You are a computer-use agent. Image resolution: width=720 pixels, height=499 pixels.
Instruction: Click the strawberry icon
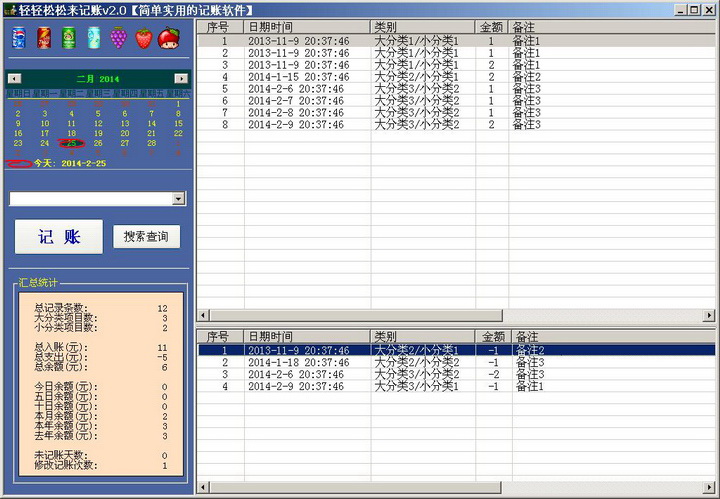tap(144, 38)
